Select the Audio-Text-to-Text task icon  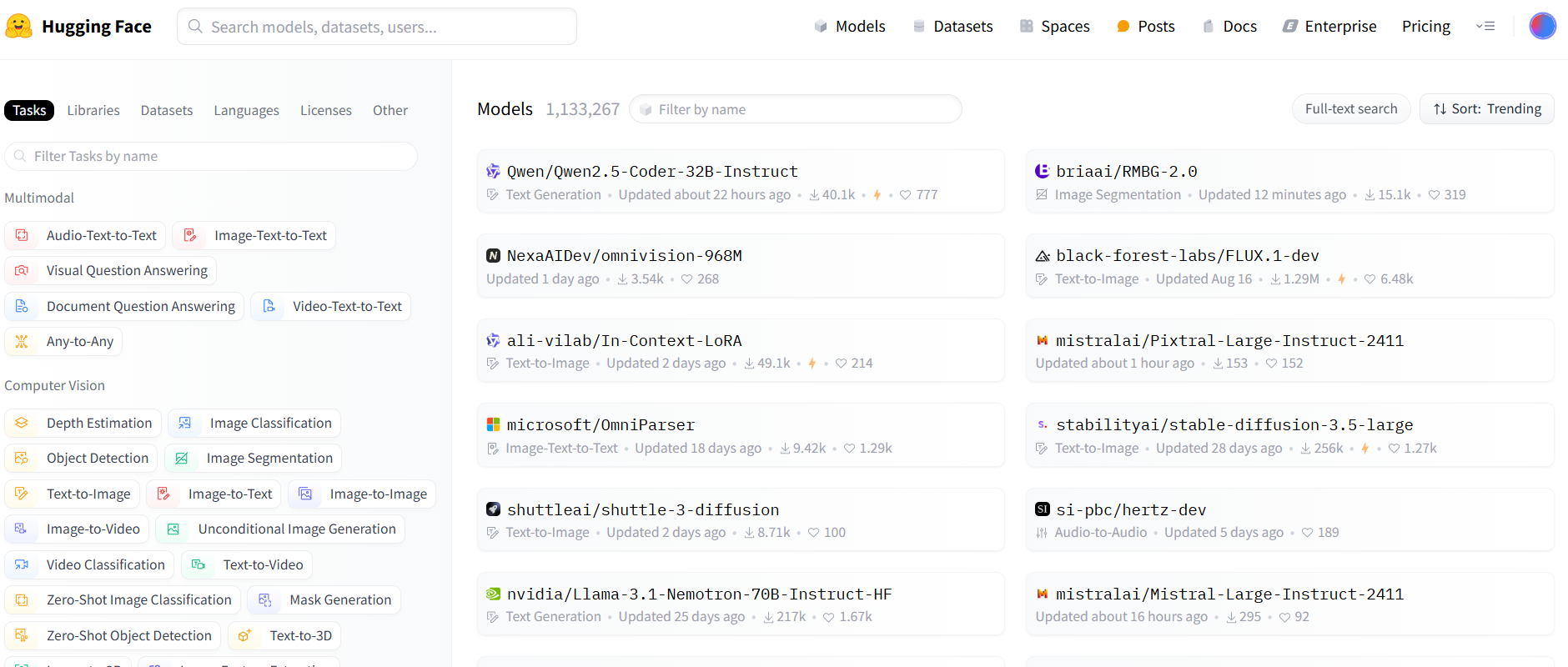(x=22, y=236)
